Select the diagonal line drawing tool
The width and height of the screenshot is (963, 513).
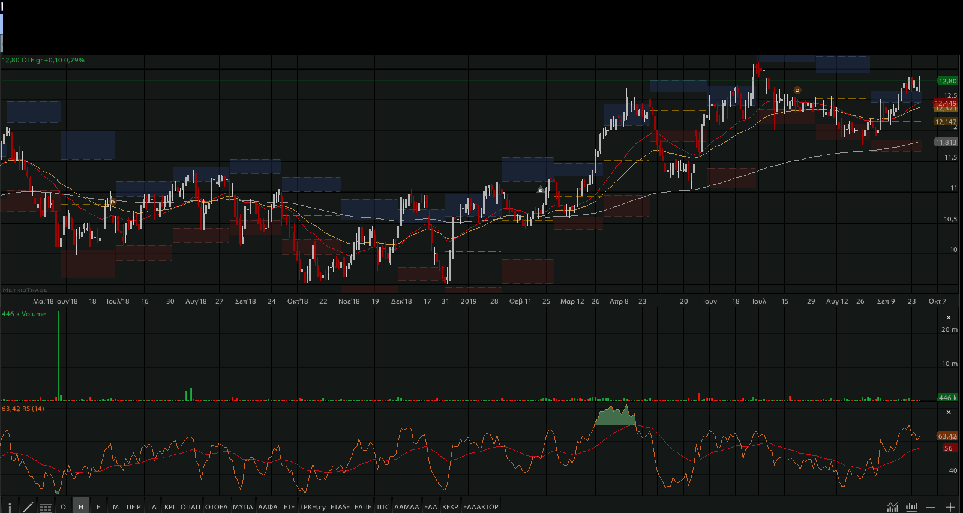pos(27,507)
